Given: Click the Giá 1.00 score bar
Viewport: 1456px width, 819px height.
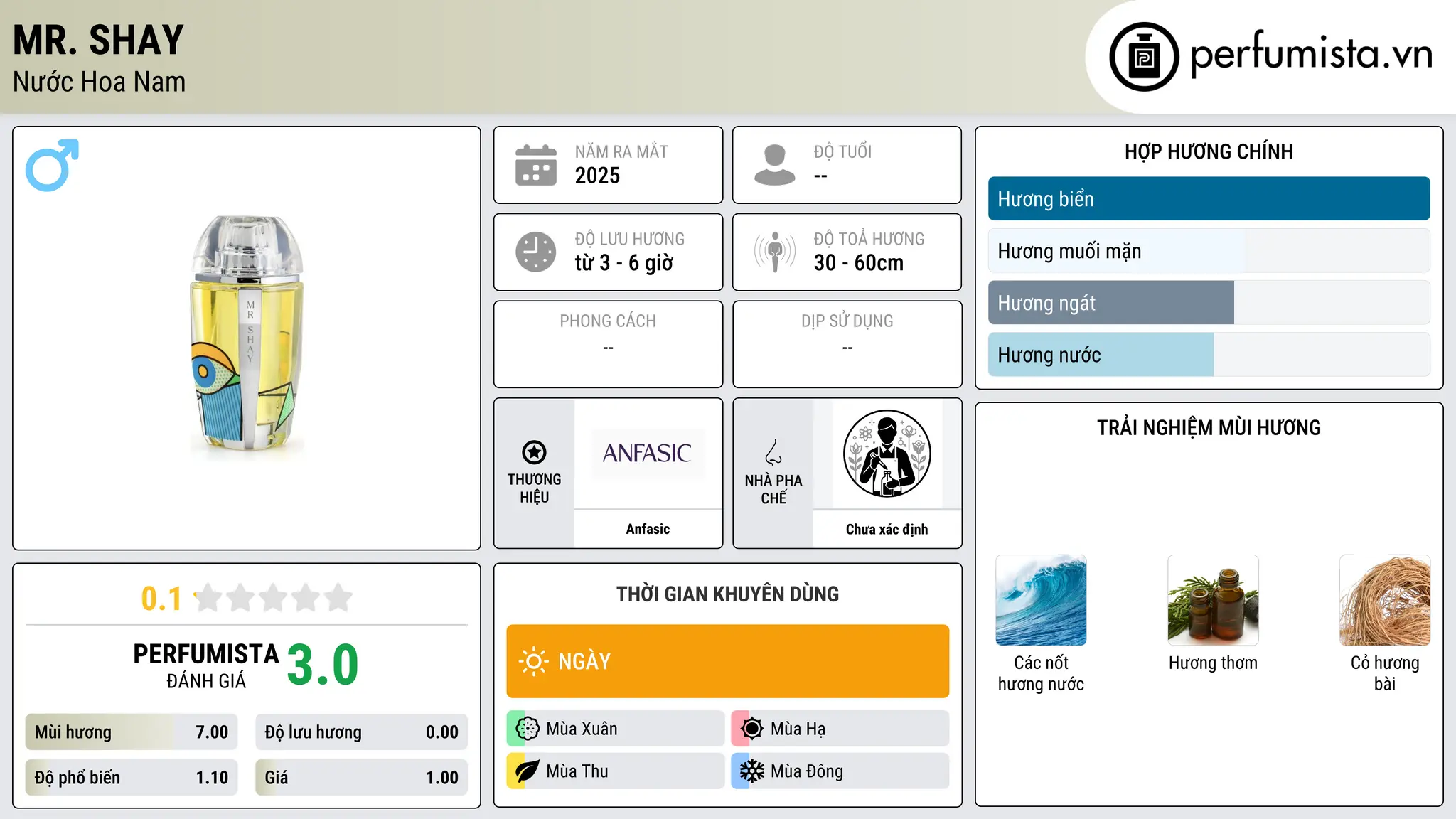Looking at the screenshot, I should click(x=362, y=778).
